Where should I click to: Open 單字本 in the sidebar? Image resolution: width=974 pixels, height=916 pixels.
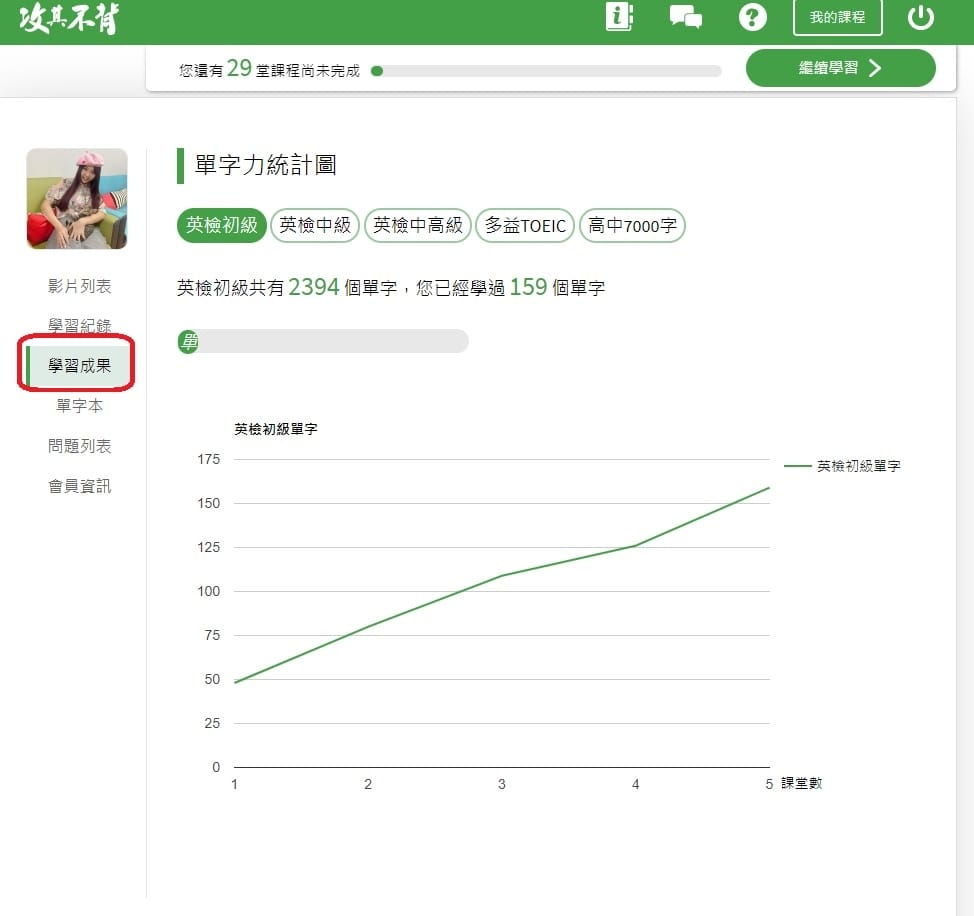coord(80,406)
